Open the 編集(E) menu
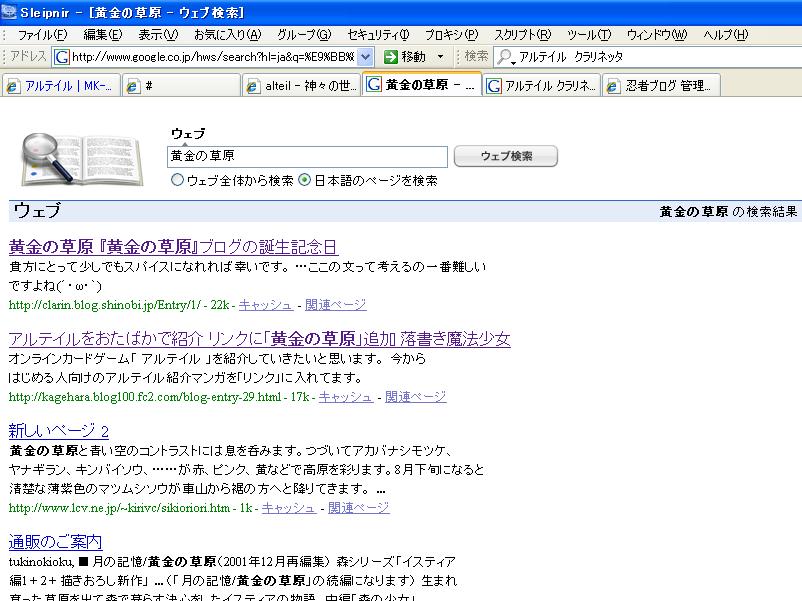The image size is (802, 601). (x=103, y=35)
